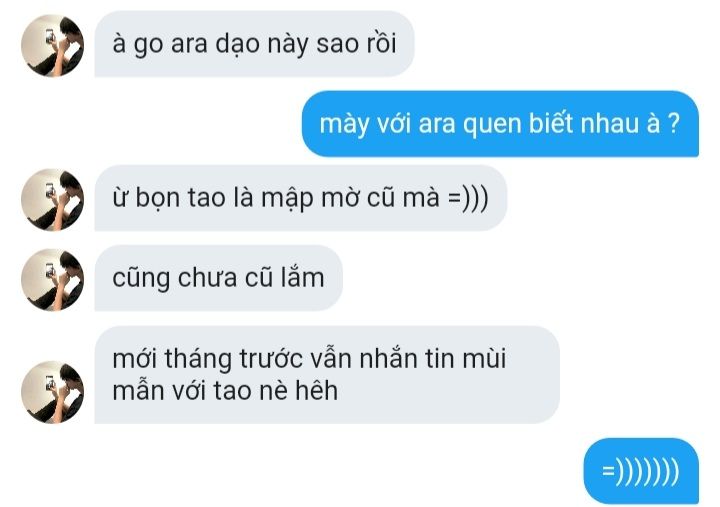Click the question mark in the blue message
720x507 pixels.
pyautogui.click(x=673, y=124)
